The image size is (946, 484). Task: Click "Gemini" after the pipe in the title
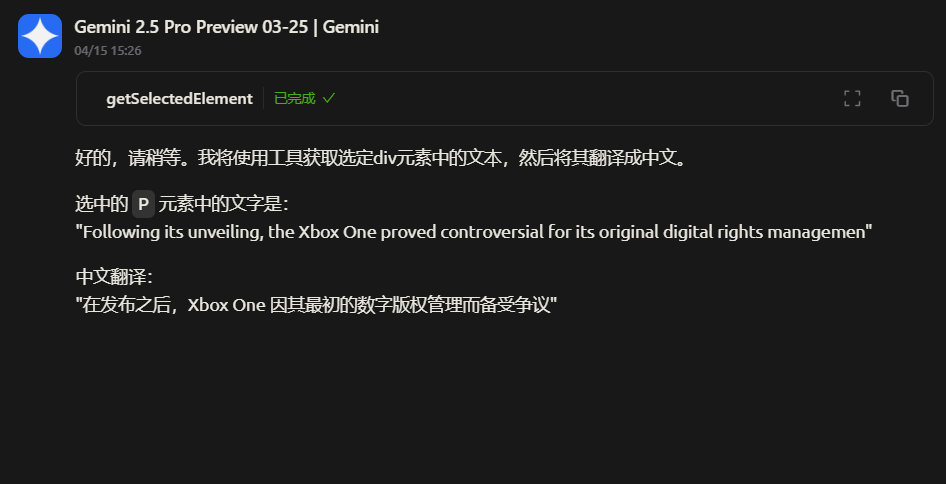tap(351, 27)
